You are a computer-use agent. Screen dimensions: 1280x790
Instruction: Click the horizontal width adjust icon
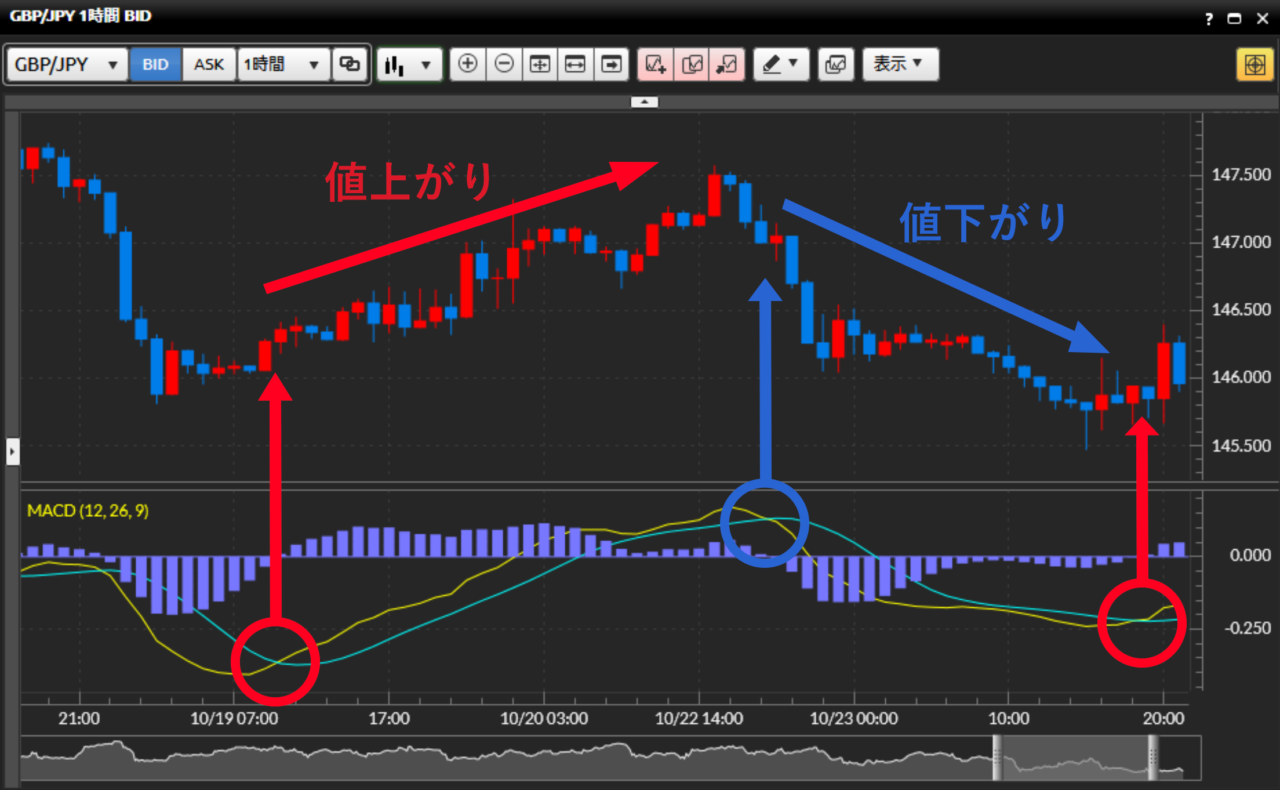pos(575,64)
